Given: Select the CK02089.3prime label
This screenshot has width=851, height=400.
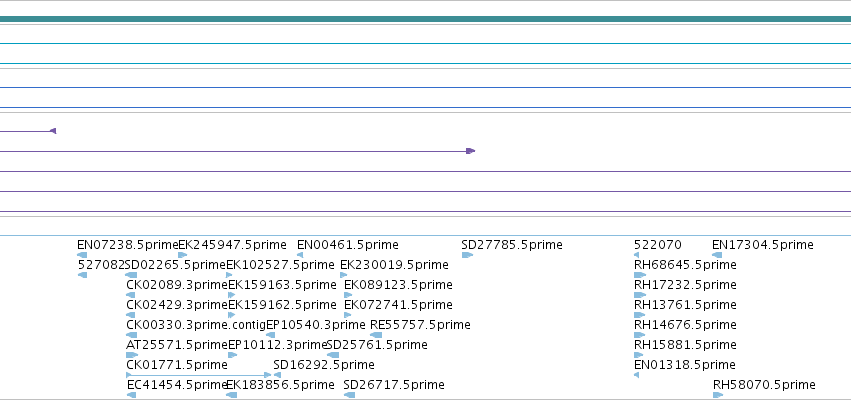Looking at the screenshot, I should click(x=177, y=285).
